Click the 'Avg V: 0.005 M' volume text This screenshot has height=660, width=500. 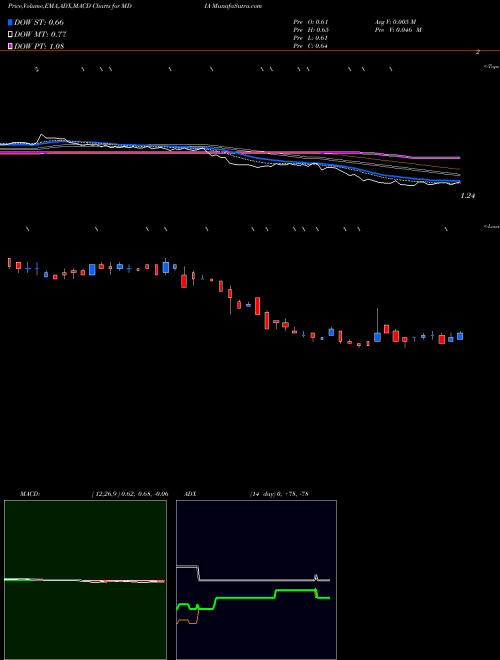395,22
